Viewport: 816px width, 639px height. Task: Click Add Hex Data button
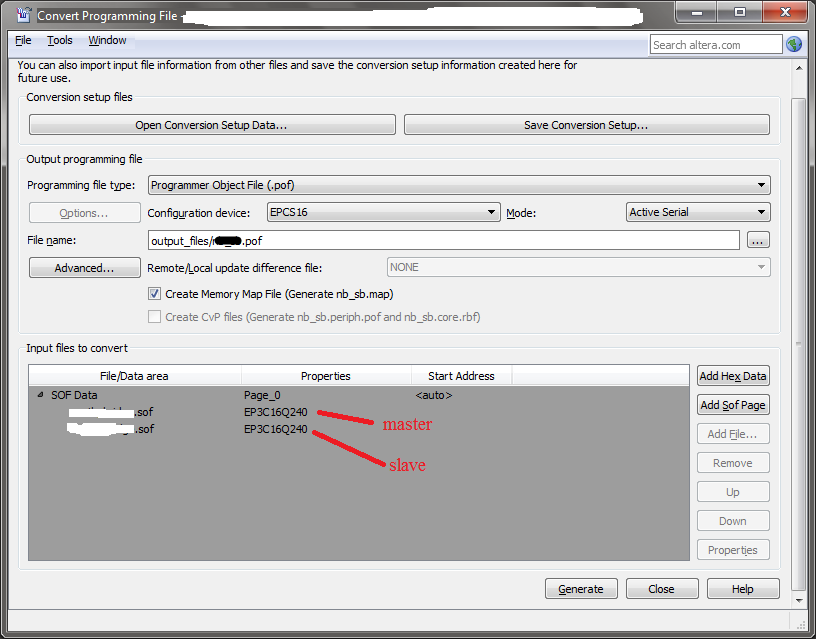733,376
